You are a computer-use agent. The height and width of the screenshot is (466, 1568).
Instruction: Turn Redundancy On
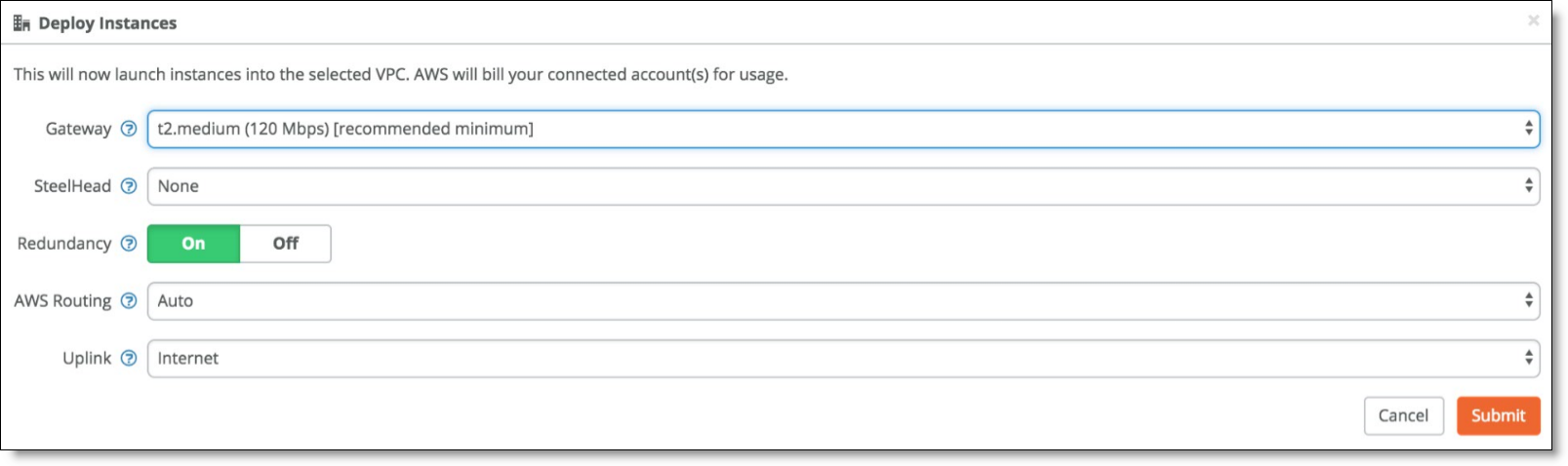tap(193, 244)
